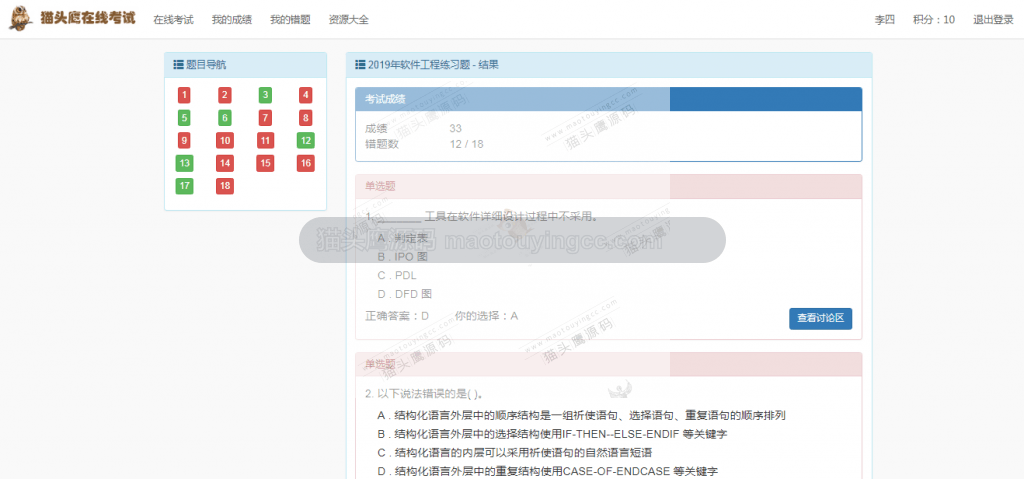Click option D . DFD 图
1024x479 pixels.
[x=404, y=294]
